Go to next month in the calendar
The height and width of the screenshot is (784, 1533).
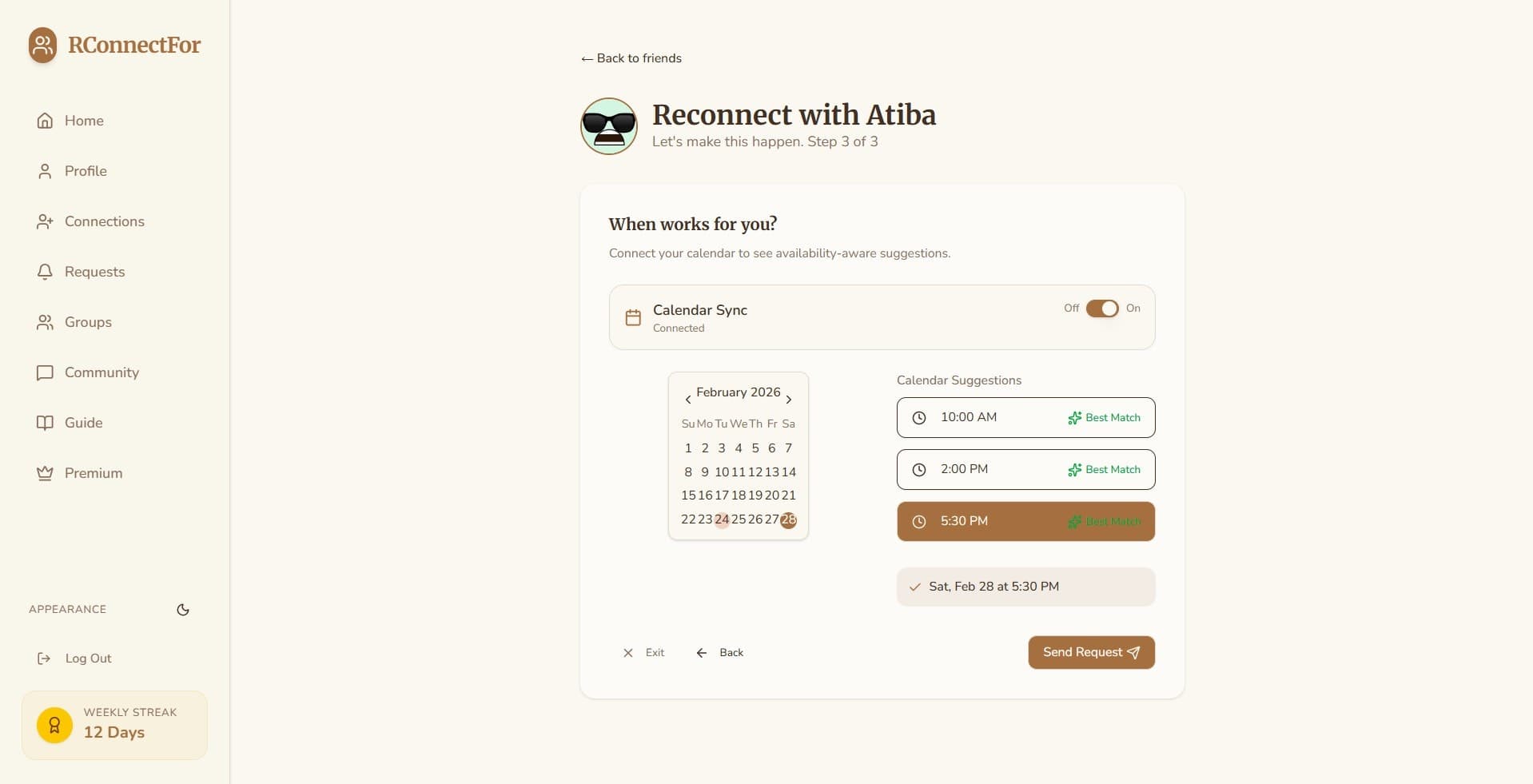click(788, 399)
